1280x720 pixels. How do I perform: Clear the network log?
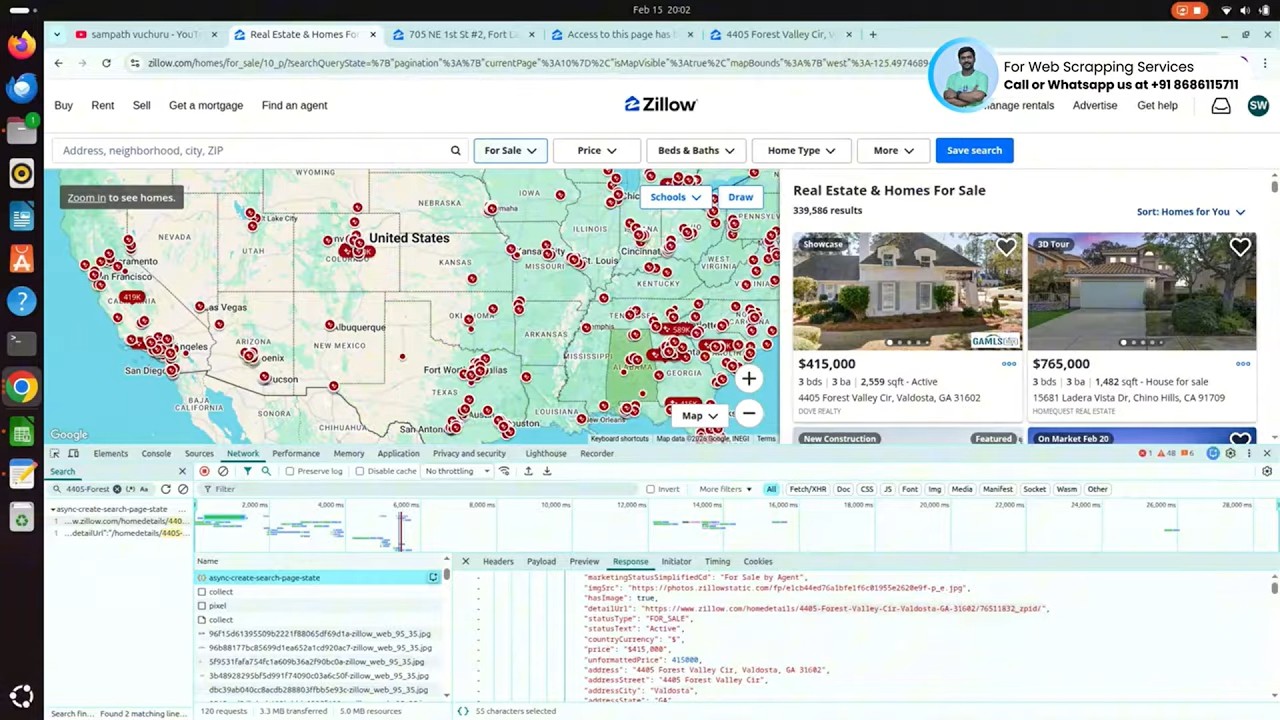pos(223,471)
